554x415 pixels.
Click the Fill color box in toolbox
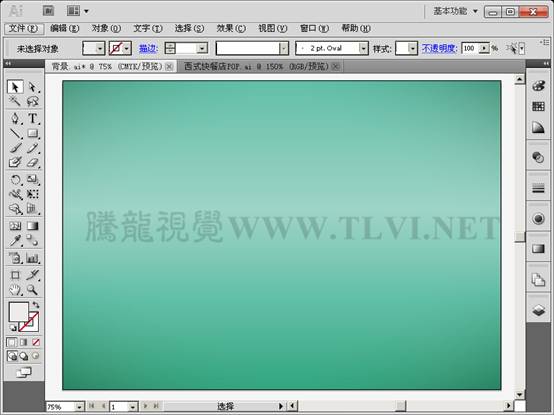18,312
